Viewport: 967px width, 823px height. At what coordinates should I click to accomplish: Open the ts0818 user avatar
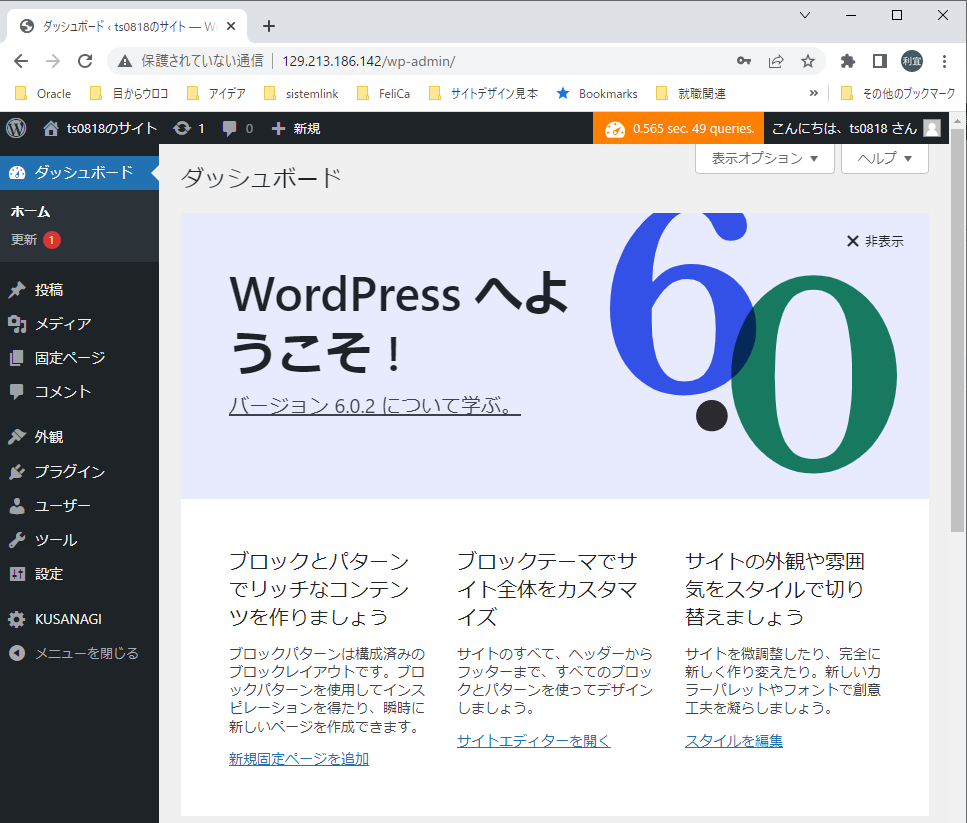click(932, 128)
